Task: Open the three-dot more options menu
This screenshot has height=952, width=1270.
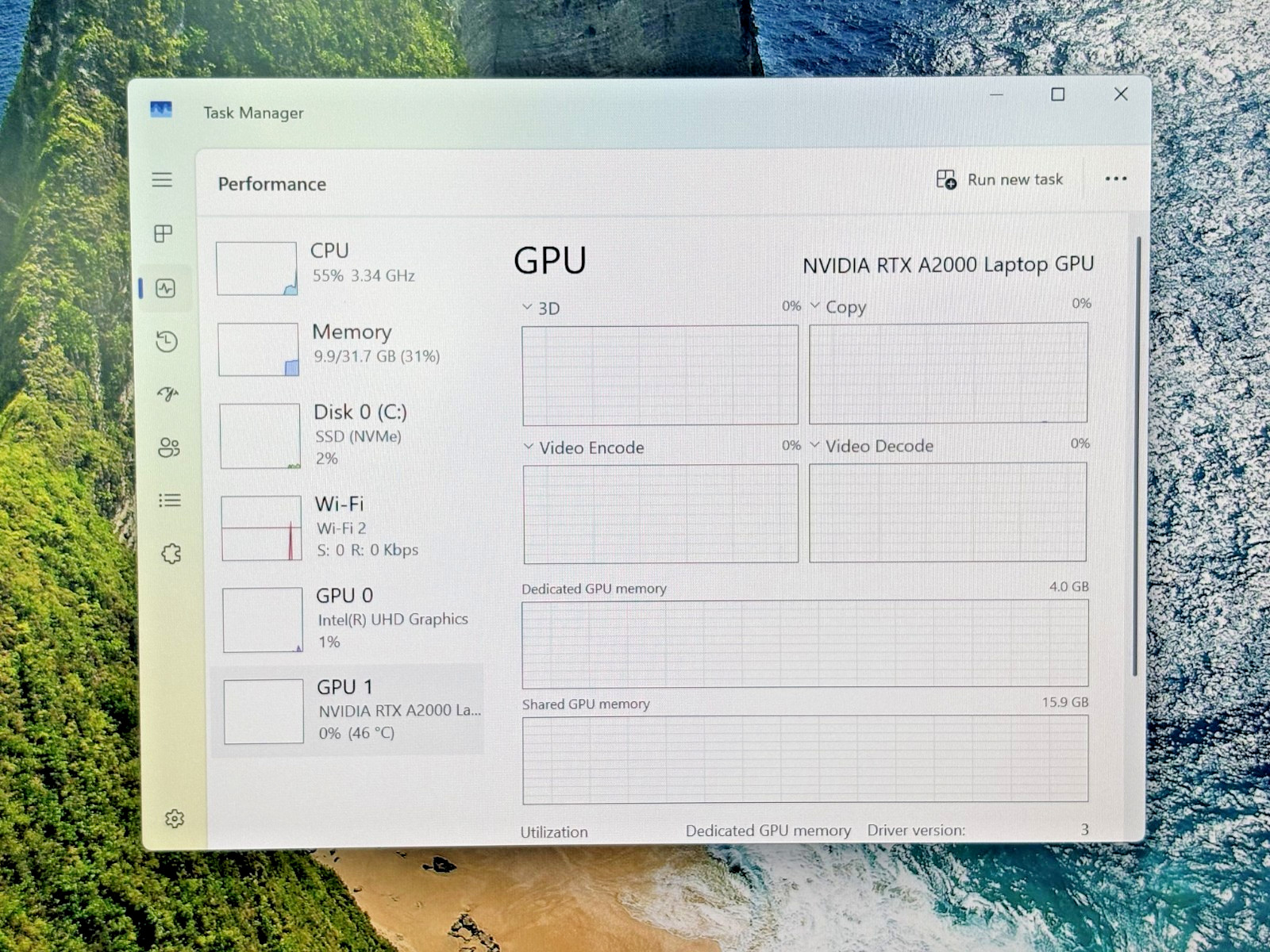Action: (1116, 178)
